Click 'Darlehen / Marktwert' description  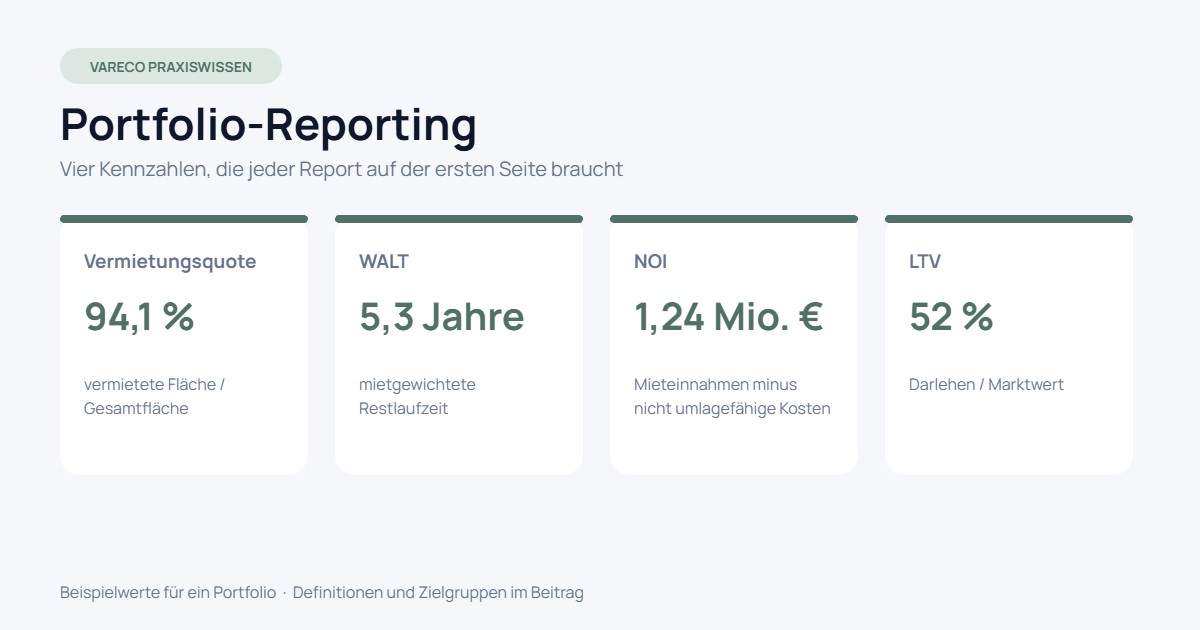pos(986,384)
